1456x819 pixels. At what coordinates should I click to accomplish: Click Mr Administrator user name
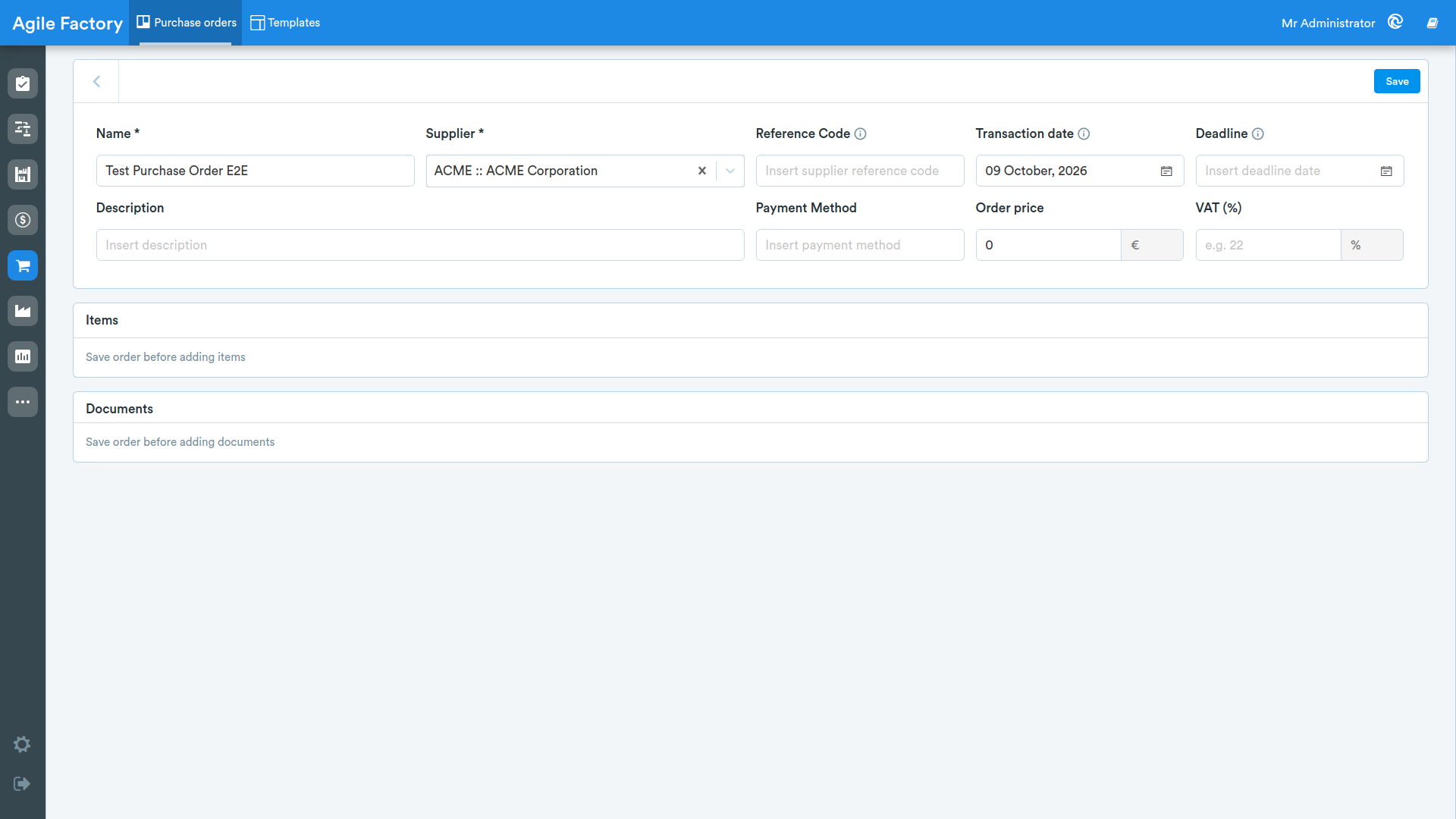tap(1328, 24)
